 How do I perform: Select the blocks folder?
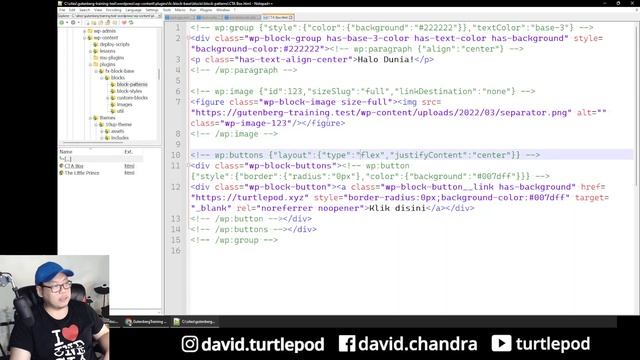(118, 78)
